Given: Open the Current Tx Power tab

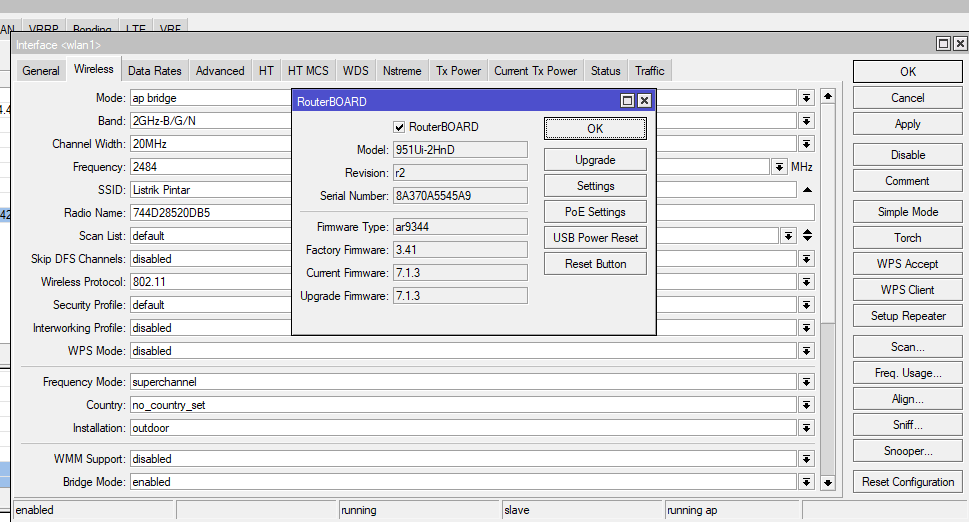Looking at the screenshot, I should [x=535, y=71].
